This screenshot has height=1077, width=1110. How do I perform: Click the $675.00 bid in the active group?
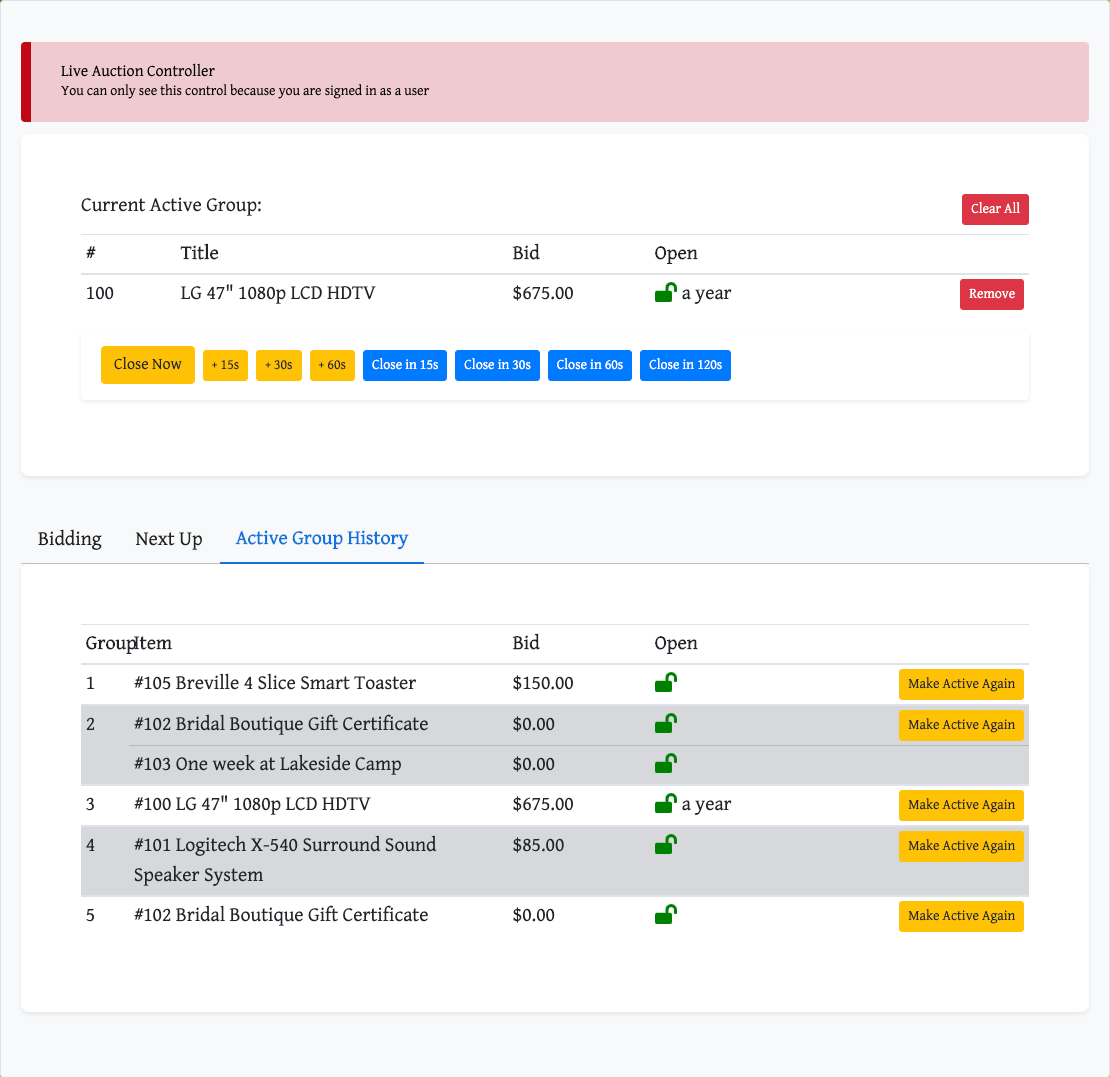point(542,293)
